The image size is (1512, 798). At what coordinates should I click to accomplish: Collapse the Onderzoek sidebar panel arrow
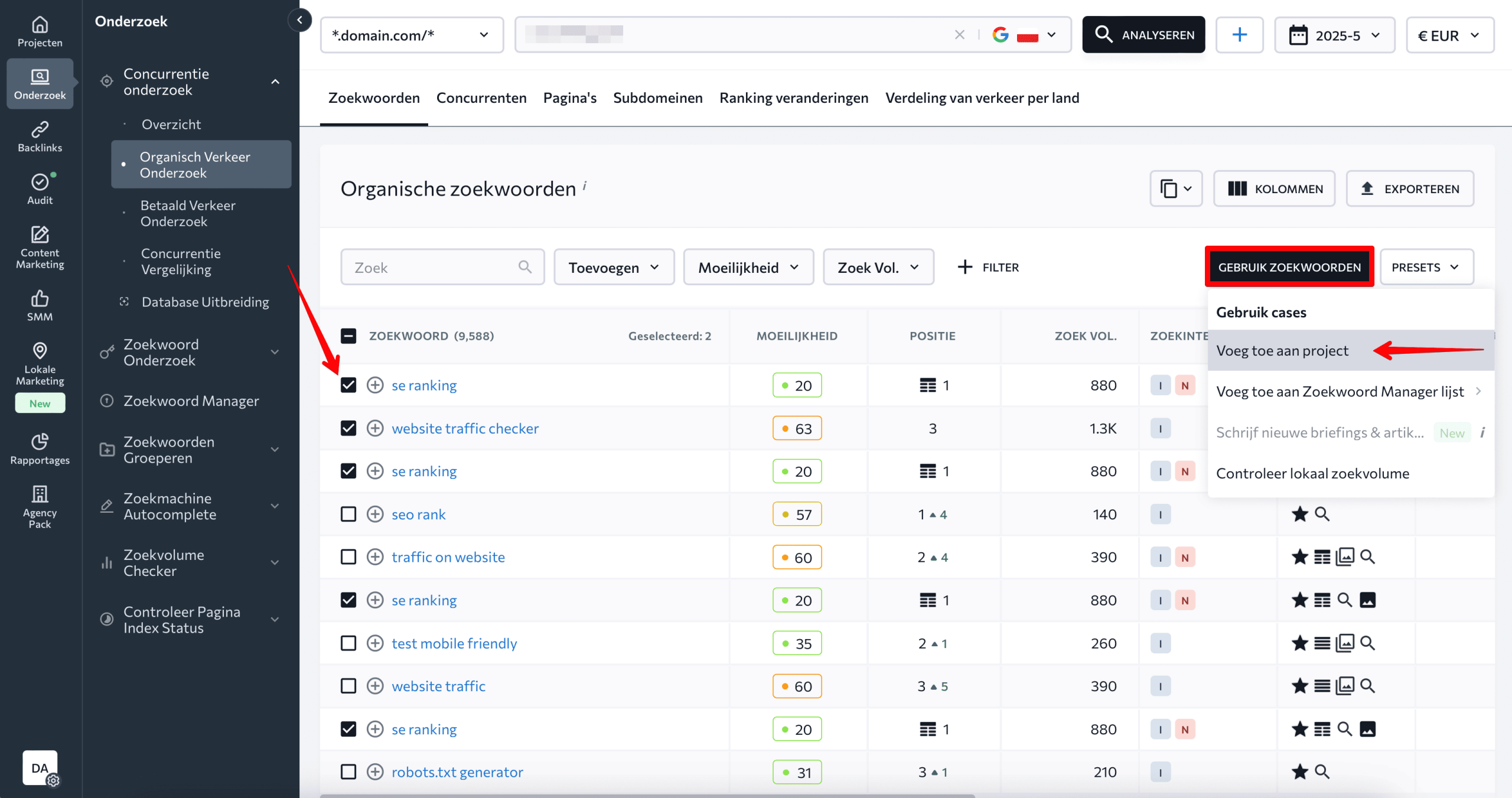300,20
